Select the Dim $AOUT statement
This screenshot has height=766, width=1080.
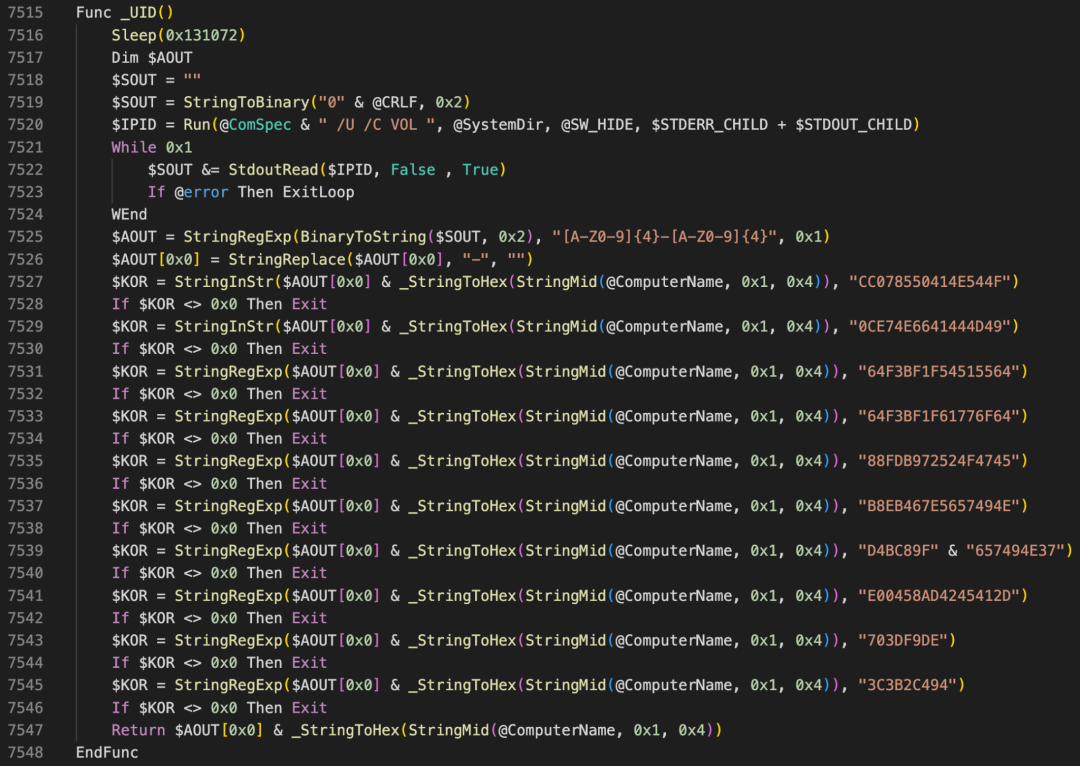pos(152,57)
